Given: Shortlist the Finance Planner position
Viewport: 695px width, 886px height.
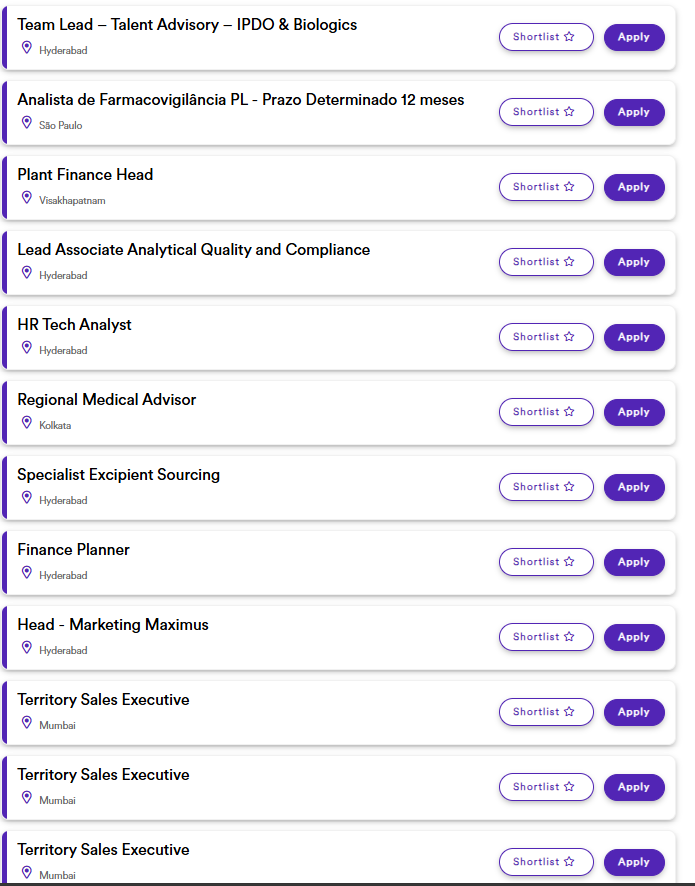Looking at the screenshot, I should pyautogui.click(x=546, y=562).
